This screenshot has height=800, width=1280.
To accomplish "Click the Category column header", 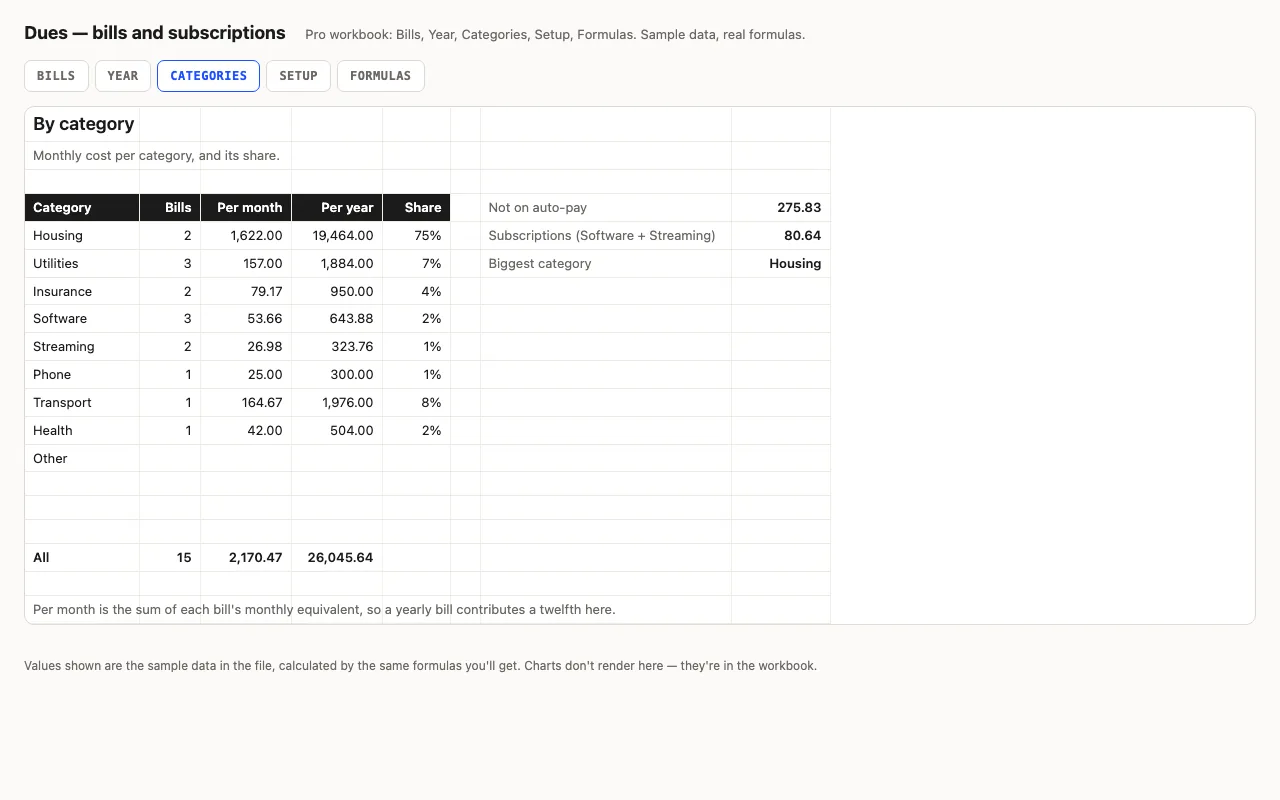I will [x=82, y=208].
